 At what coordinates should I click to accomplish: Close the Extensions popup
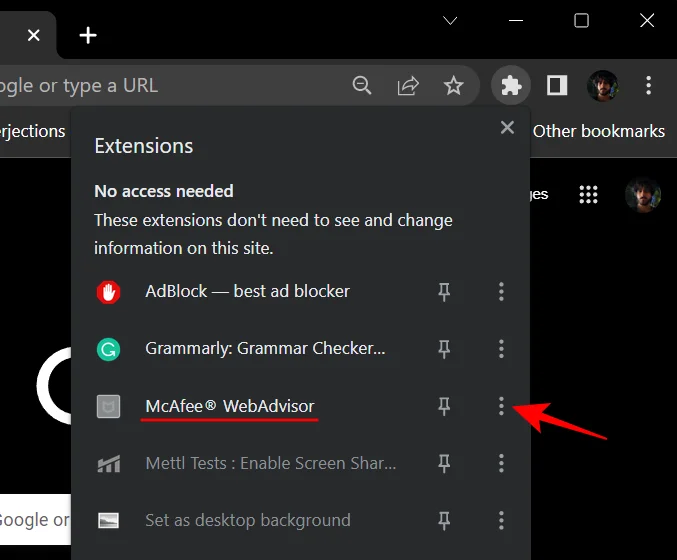[507, 127]
